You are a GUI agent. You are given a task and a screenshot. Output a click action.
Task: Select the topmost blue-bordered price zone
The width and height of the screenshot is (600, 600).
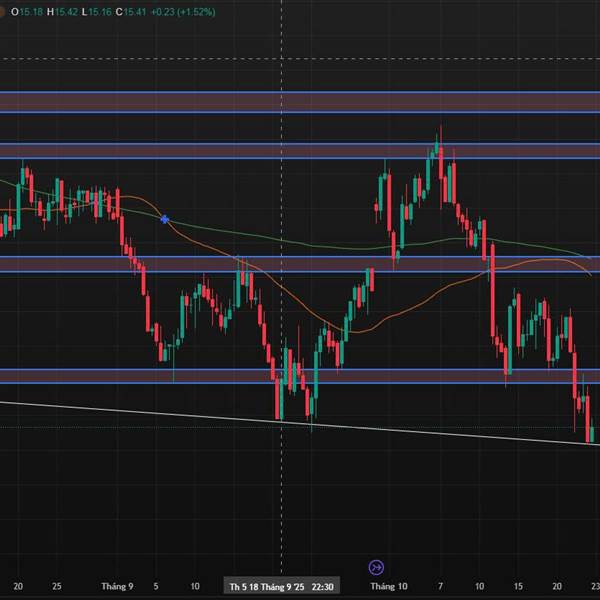pos(300,102)
